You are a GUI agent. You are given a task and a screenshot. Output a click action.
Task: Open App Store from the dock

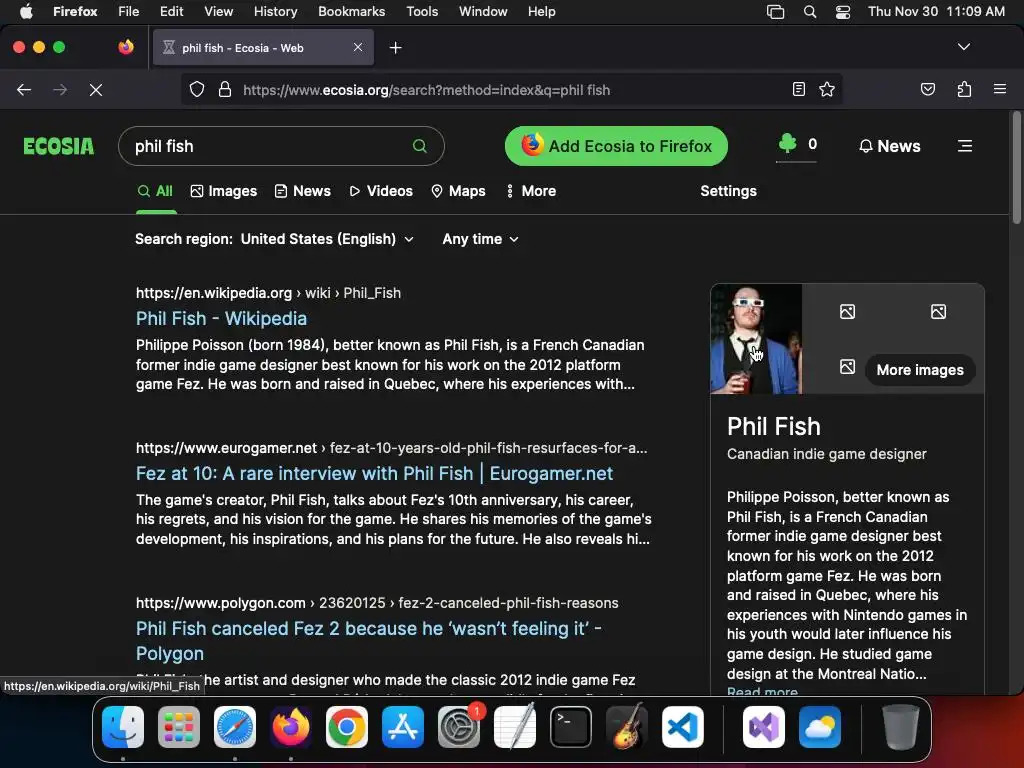(x=403, y=727)
